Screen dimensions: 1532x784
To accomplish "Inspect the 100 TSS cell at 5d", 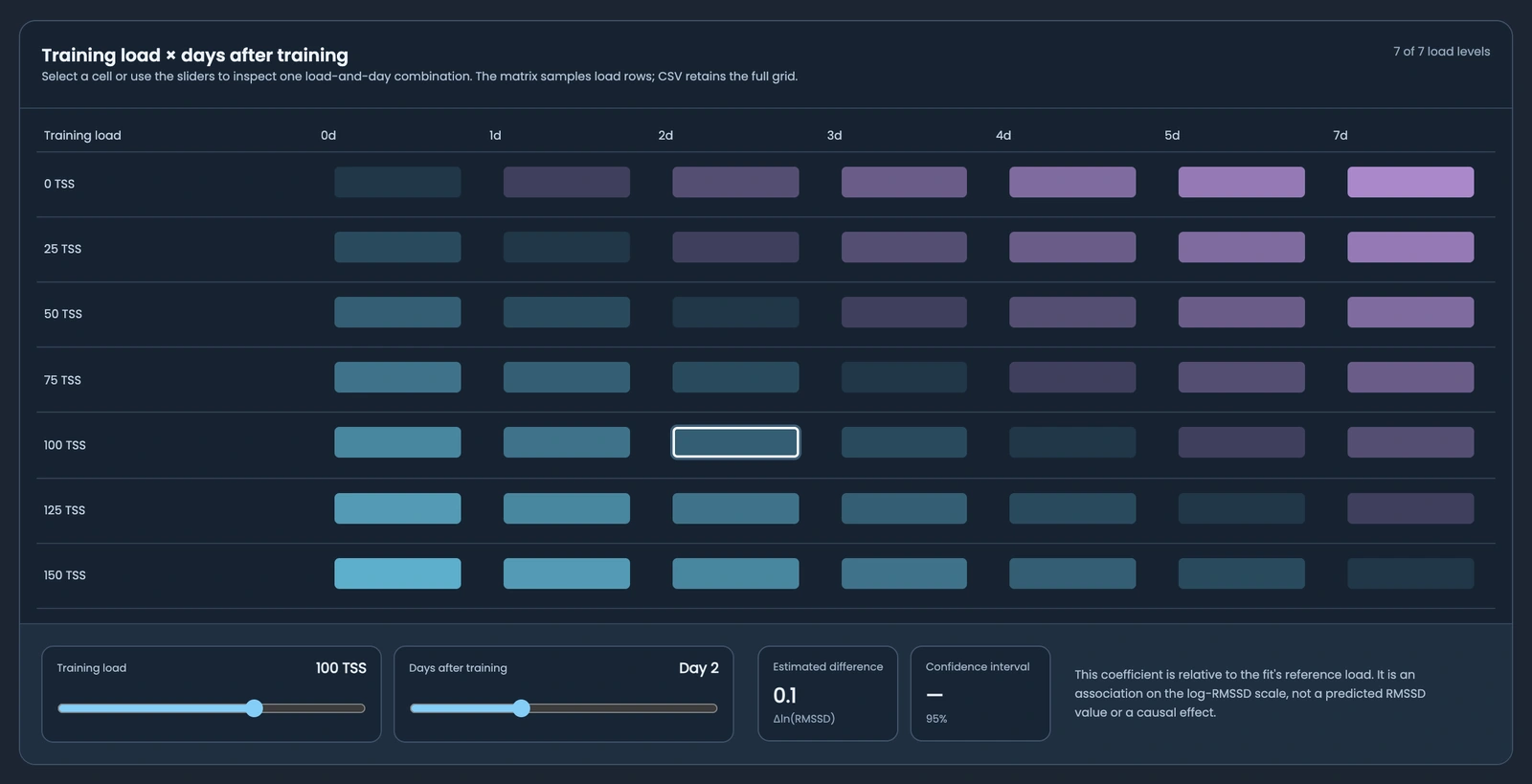I will (1241, 442).
